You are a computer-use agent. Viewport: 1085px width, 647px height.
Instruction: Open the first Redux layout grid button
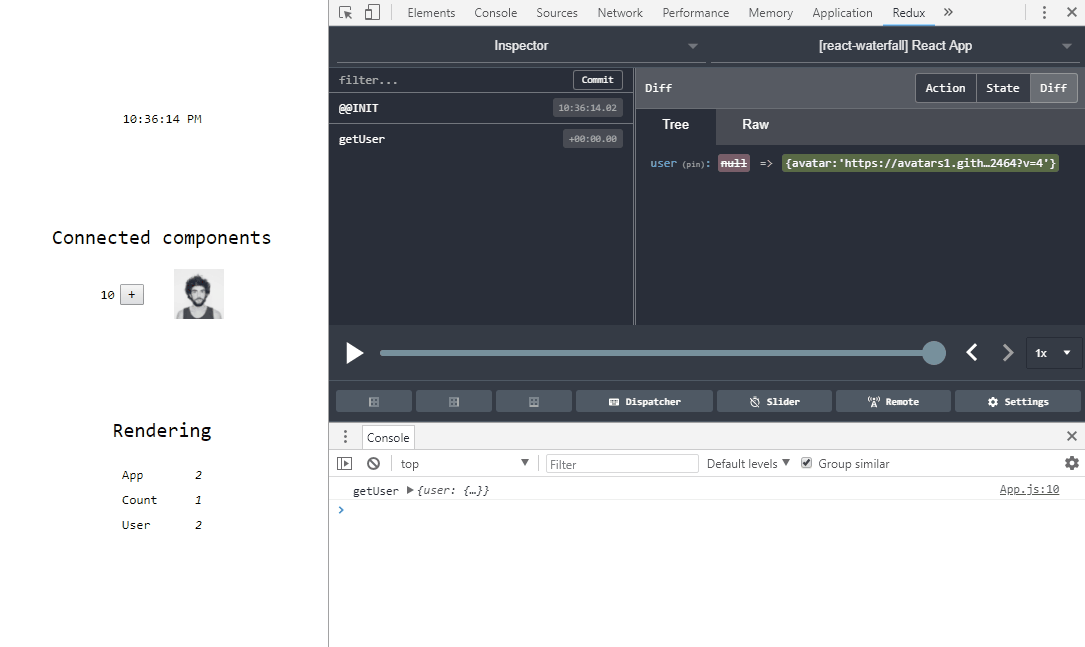pos(374,401)
